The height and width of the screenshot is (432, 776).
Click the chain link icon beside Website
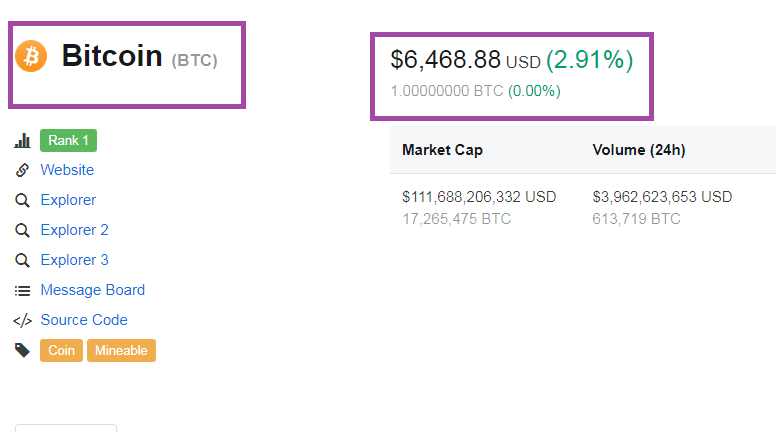pos(22,171)
